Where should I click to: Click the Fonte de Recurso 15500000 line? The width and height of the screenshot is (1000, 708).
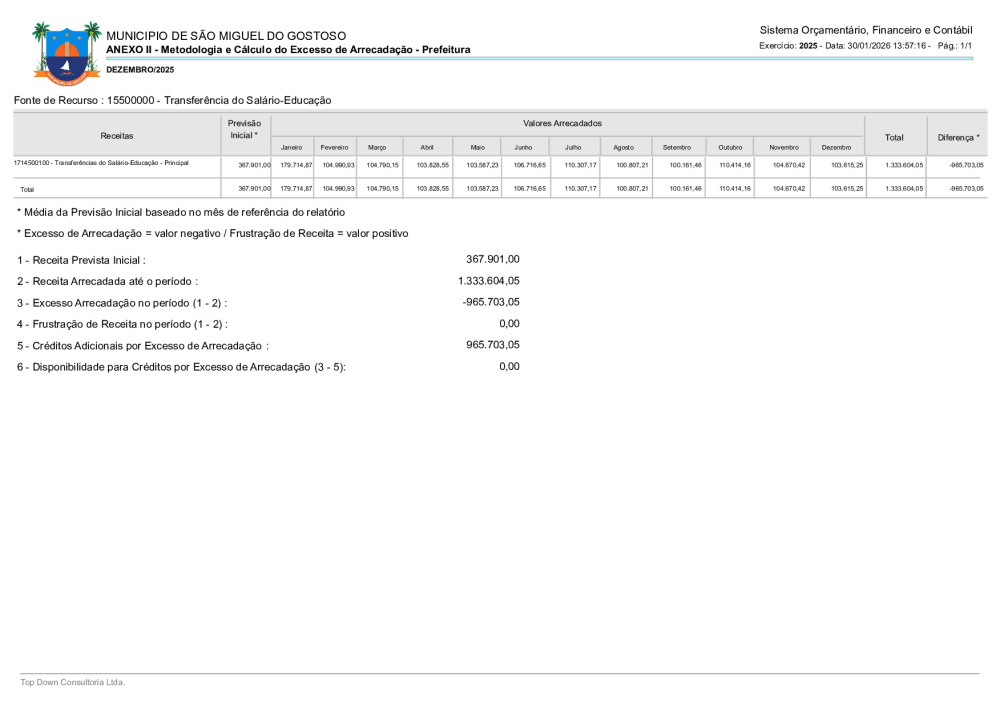[x=172, y=100]
